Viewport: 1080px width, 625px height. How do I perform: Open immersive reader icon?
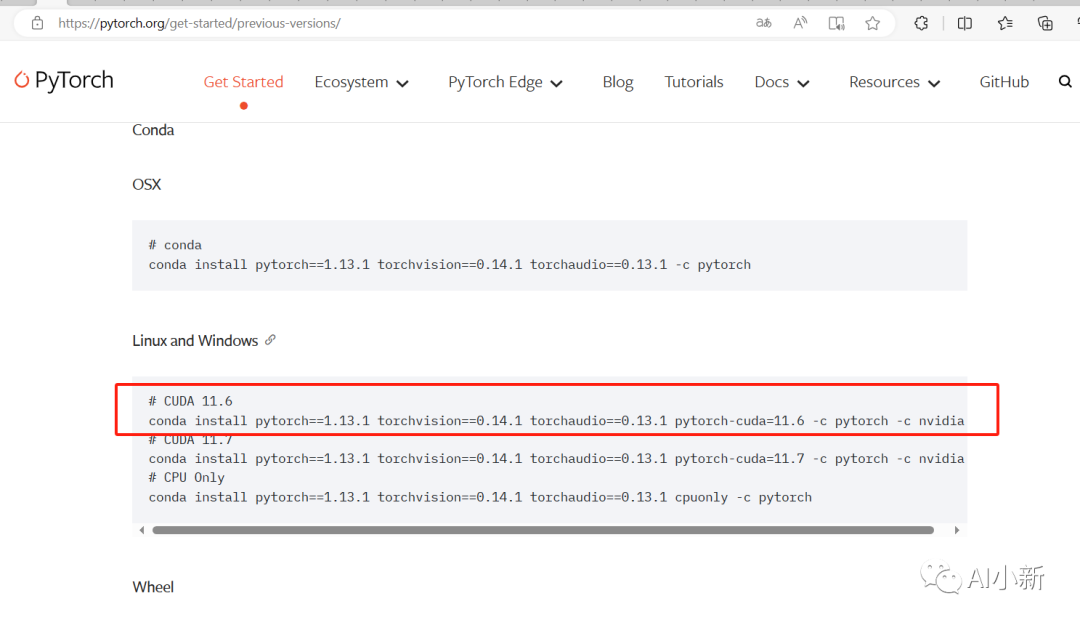(836, 23)
